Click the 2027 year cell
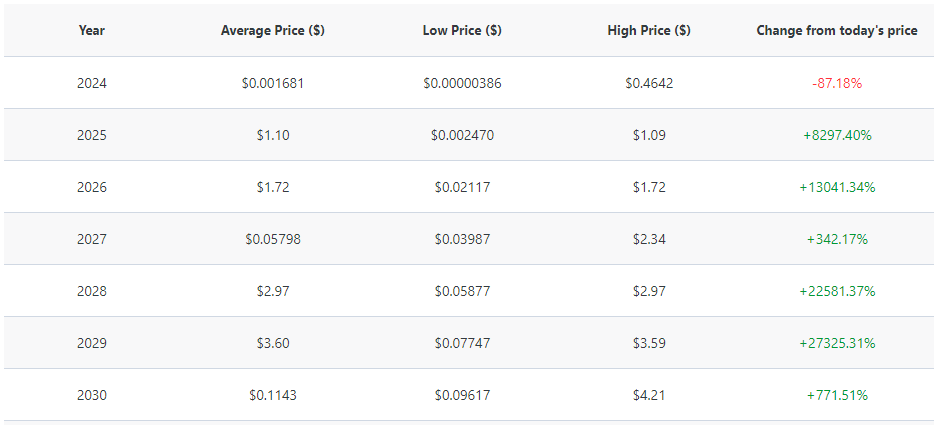Screen dimensions: 938x425 [x=92, y=239]
